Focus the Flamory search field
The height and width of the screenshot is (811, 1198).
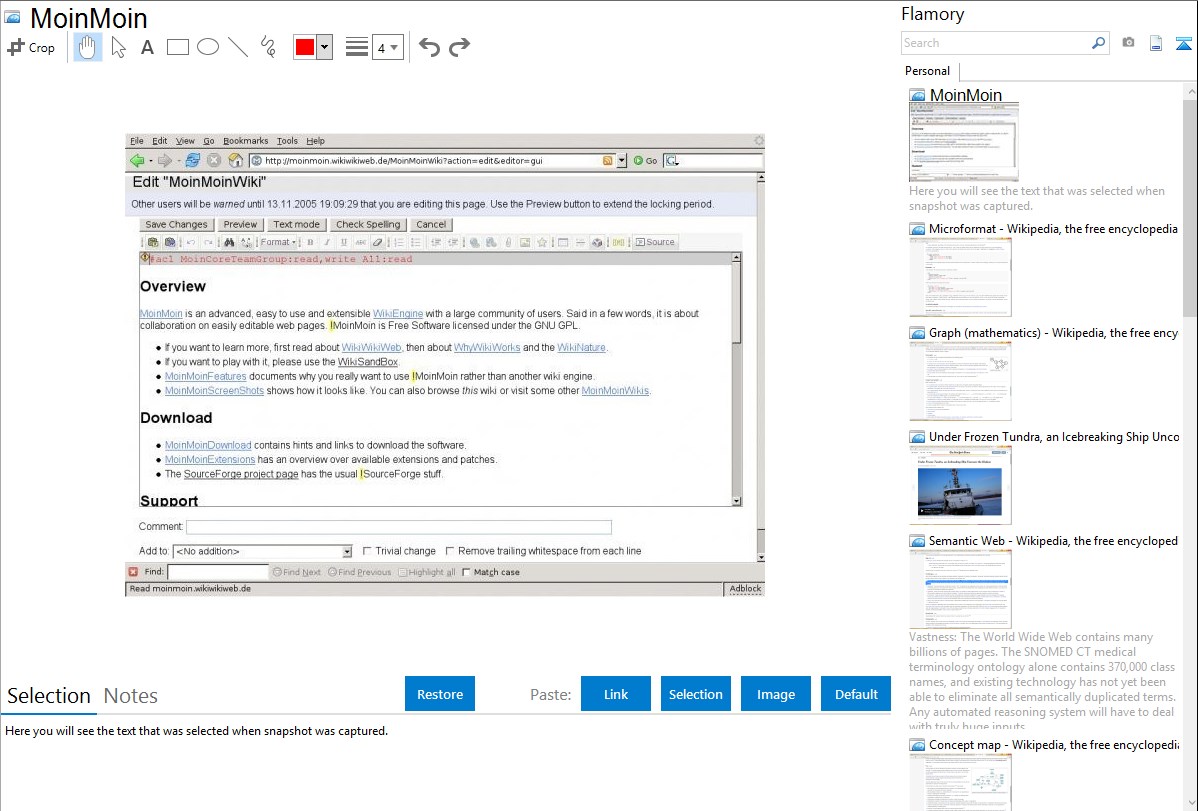point(995,43)
